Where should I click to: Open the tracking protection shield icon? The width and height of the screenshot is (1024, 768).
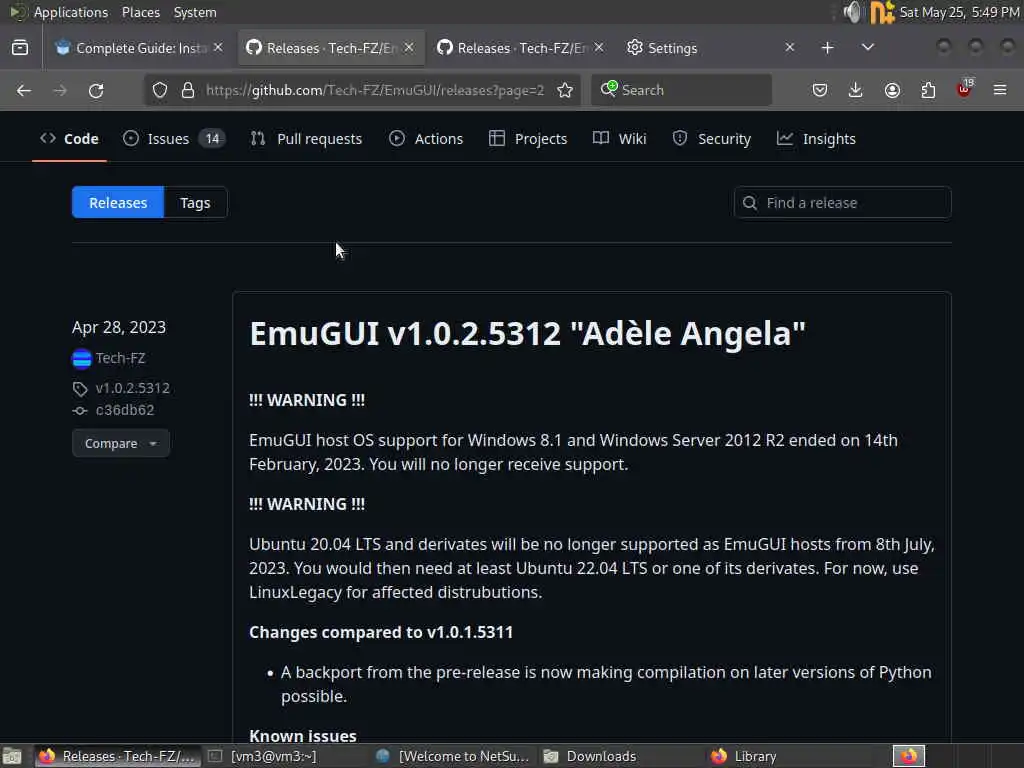click(160, 90)
